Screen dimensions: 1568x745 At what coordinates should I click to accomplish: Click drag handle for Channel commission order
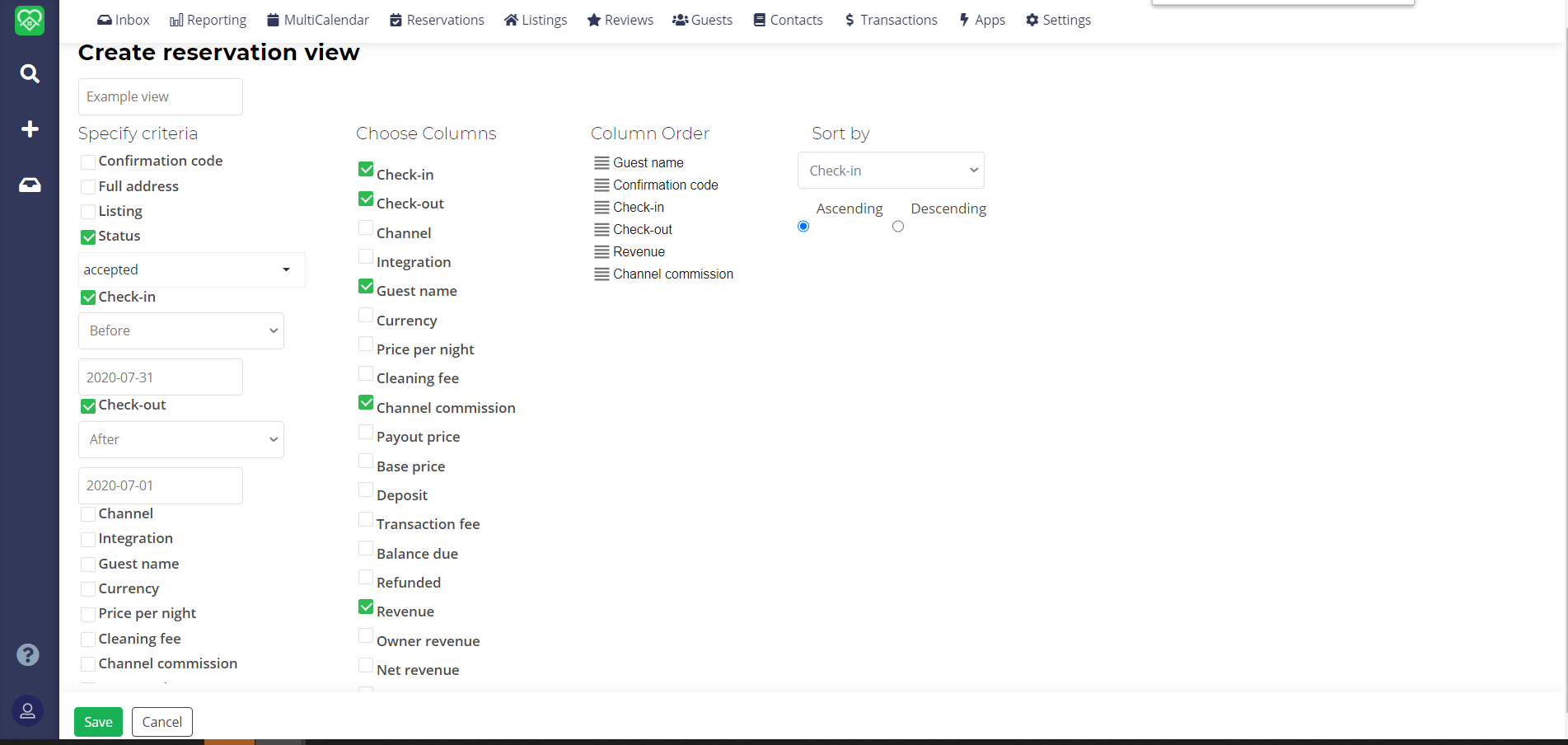click(602, 274)
